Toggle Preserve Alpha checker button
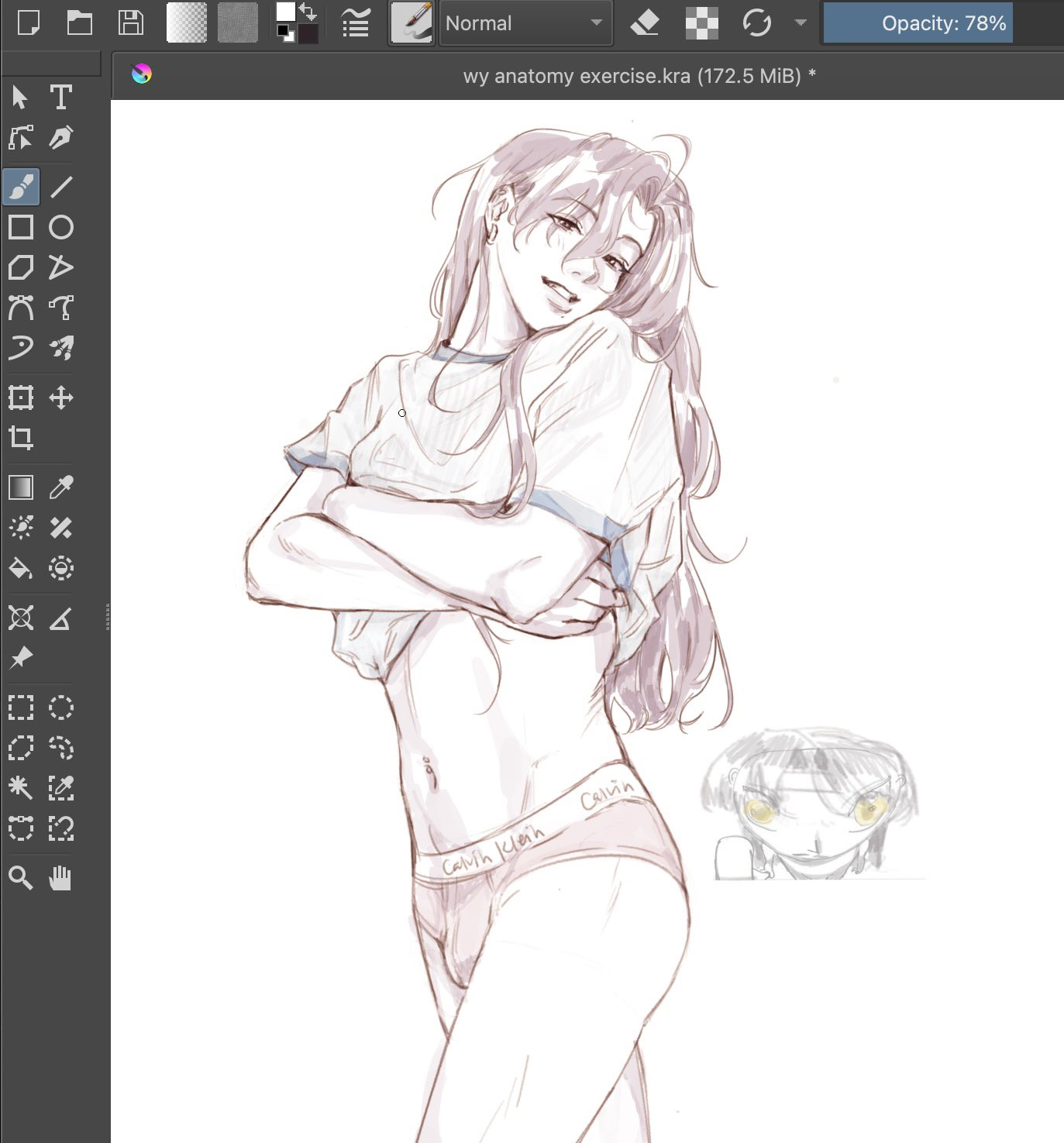Screen dimensions: 1064x1143 (x=701, y=23)
